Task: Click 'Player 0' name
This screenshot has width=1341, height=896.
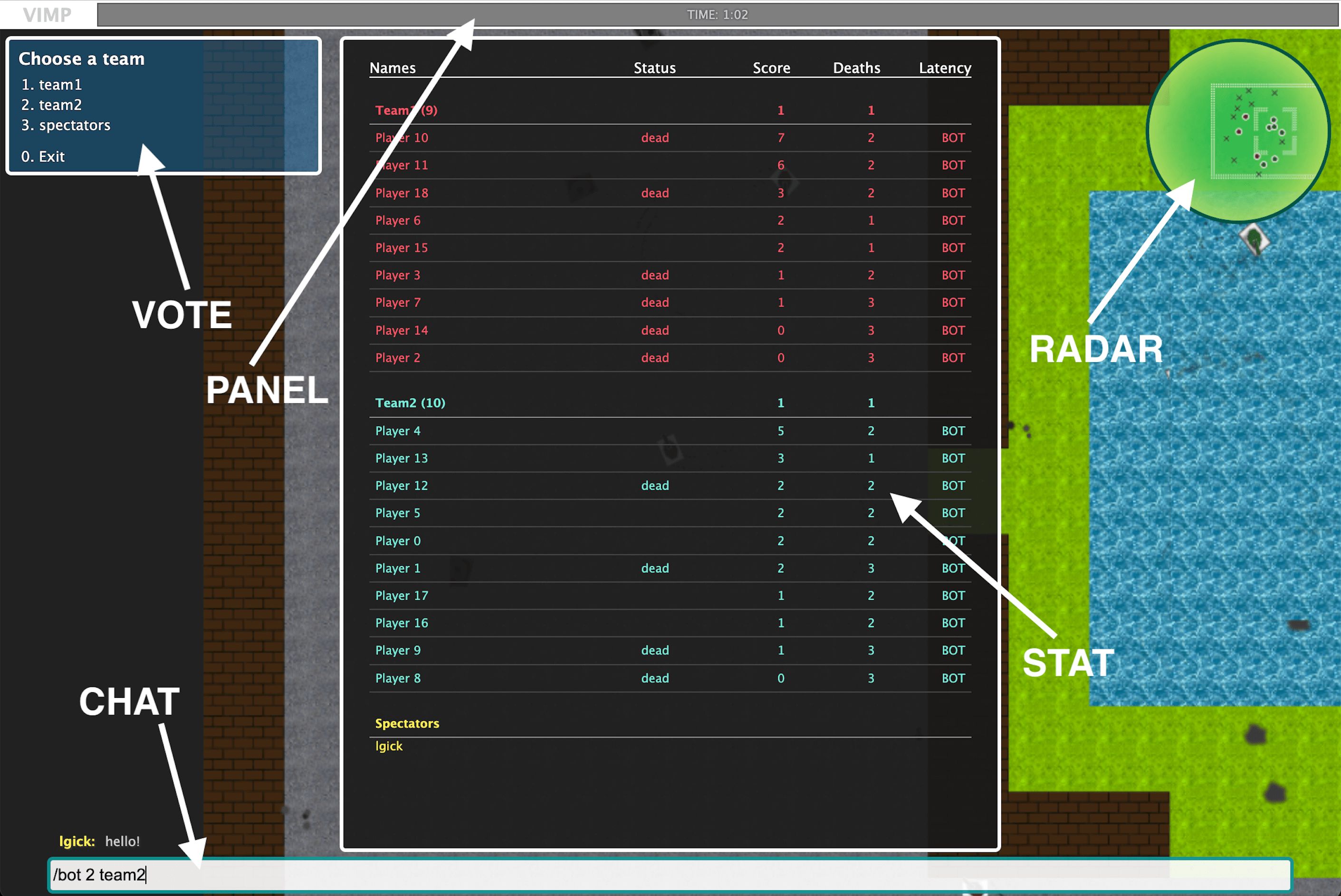Action: (x=398, y=541)
